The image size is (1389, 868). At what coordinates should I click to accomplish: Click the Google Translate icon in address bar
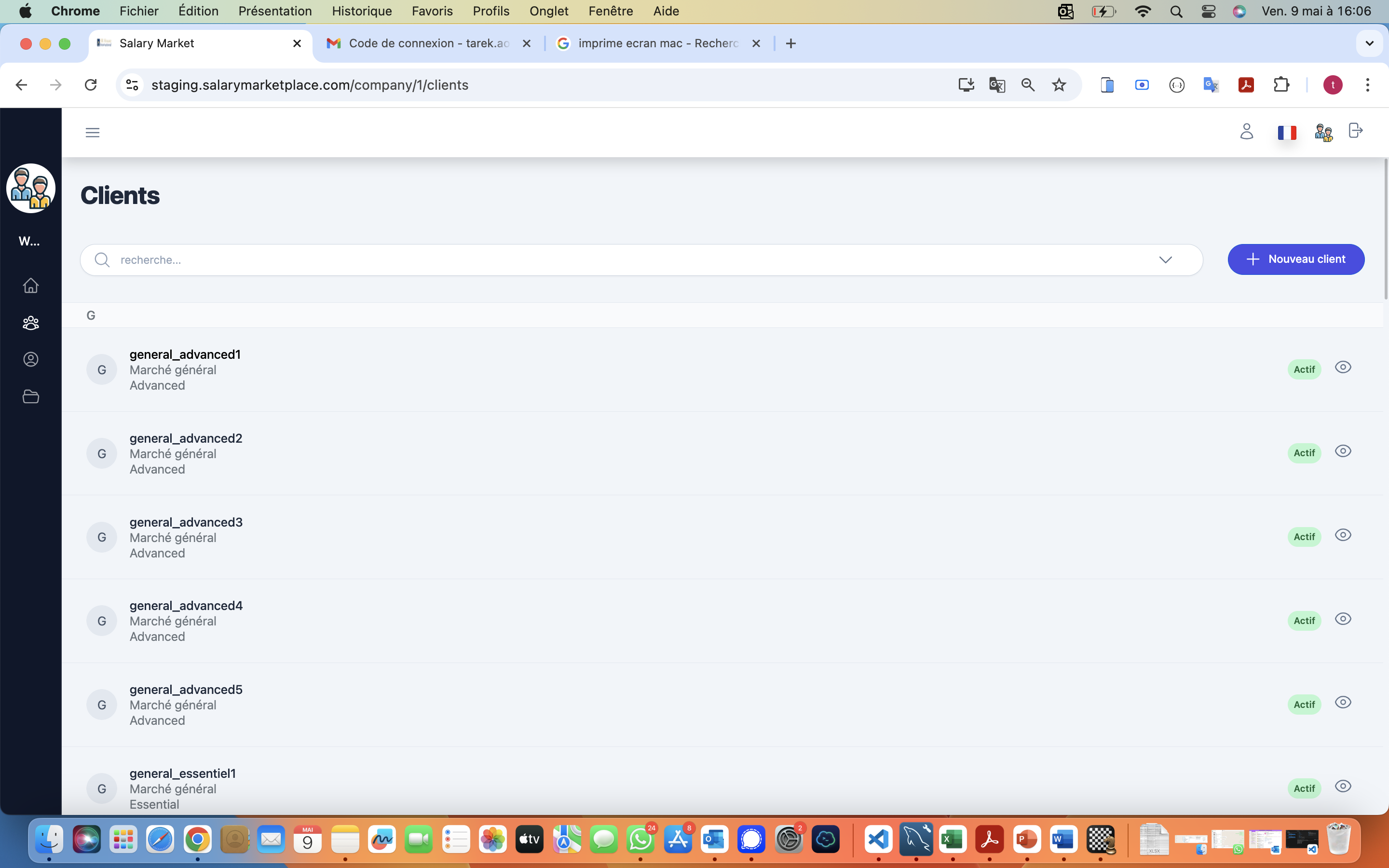pyautogui.click(x=997, y=85)
